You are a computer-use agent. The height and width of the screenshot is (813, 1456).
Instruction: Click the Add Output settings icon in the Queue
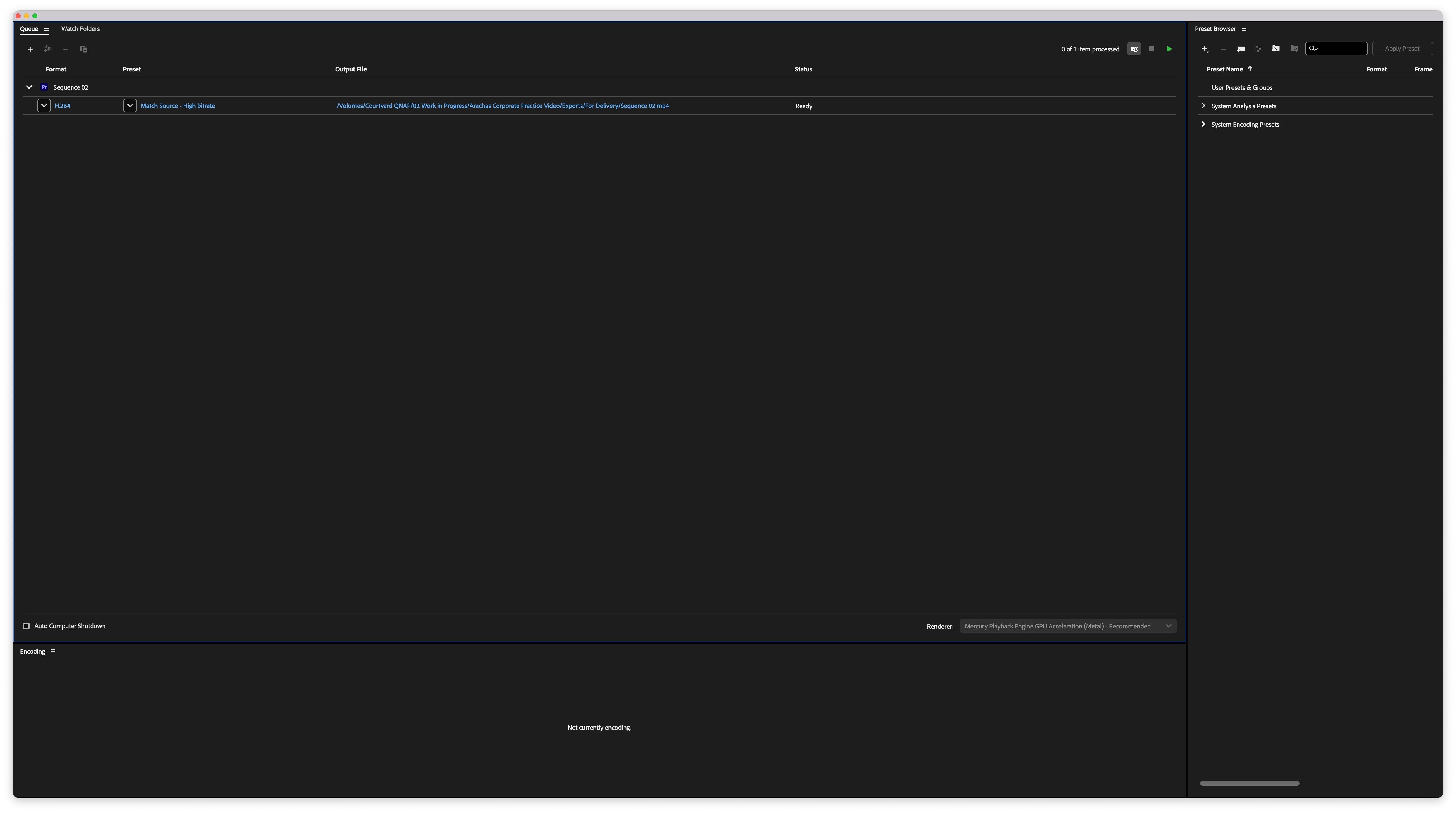pos(48,49)
